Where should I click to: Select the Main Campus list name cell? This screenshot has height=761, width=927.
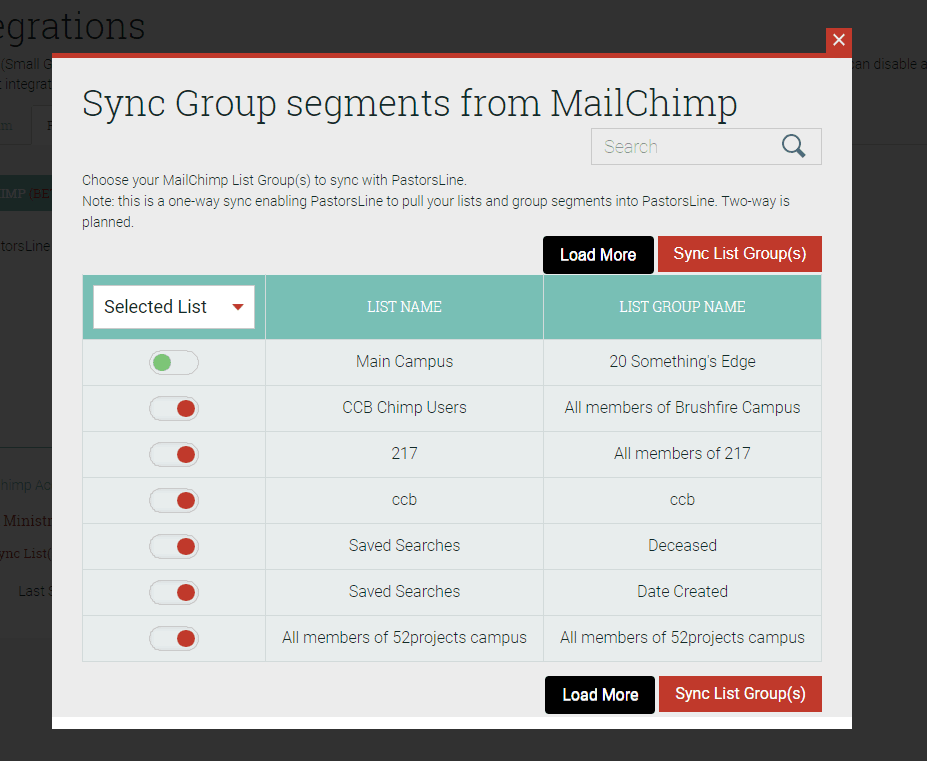[x=404, y=362]
